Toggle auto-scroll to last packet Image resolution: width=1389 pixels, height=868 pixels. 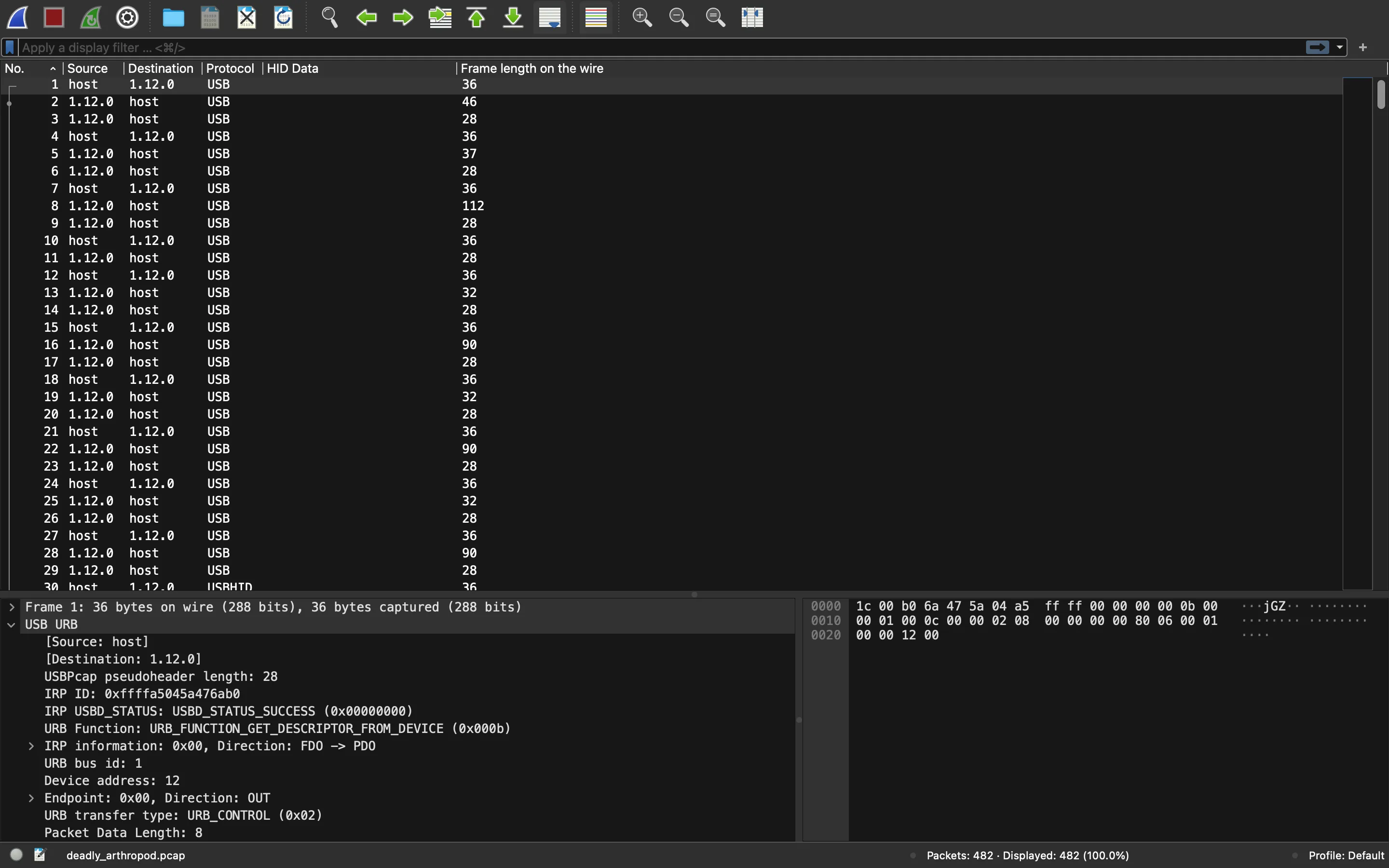coord(550,18)
